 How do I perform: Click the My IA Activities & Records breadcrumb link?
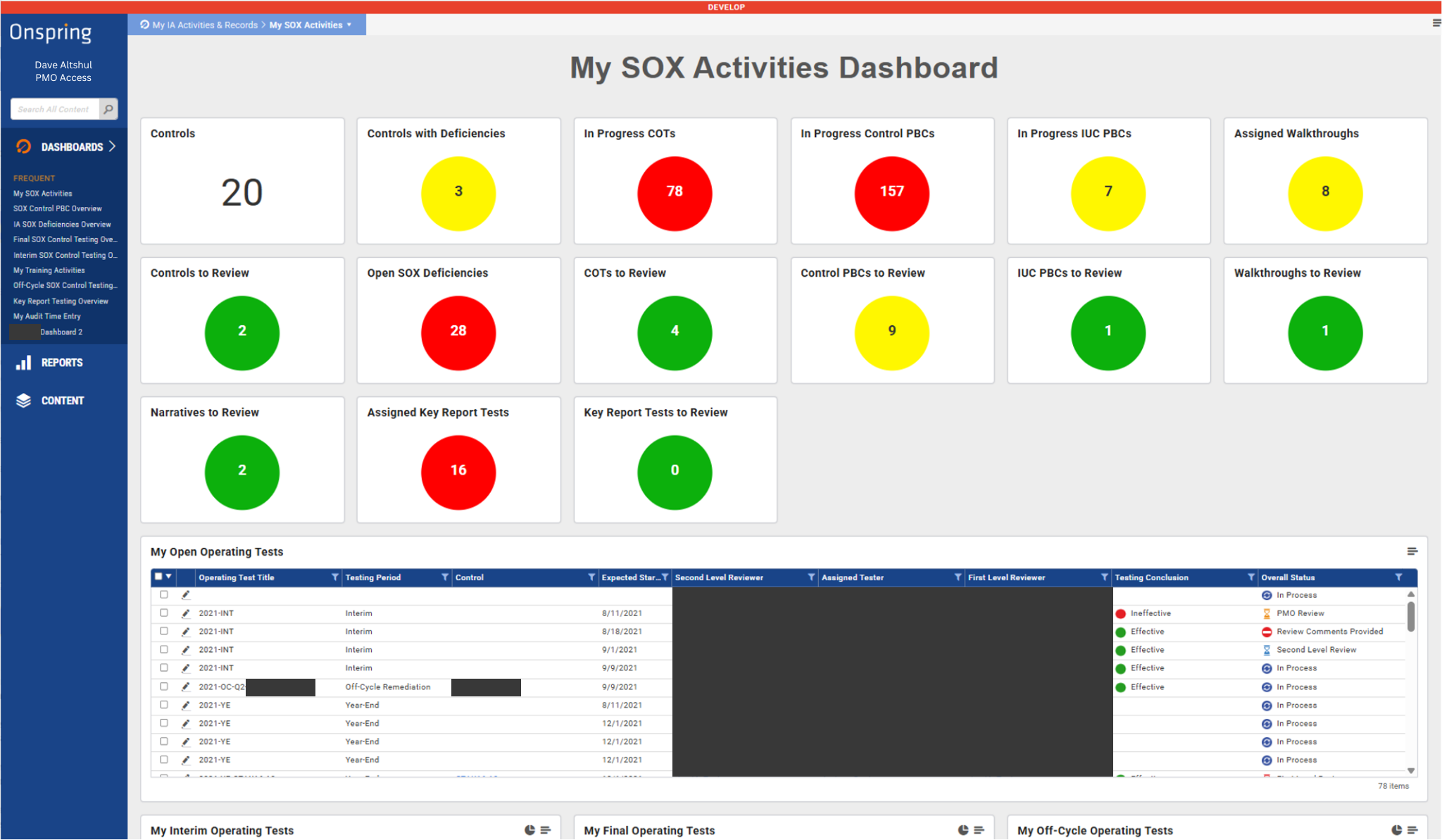click(x=205, y=25)
